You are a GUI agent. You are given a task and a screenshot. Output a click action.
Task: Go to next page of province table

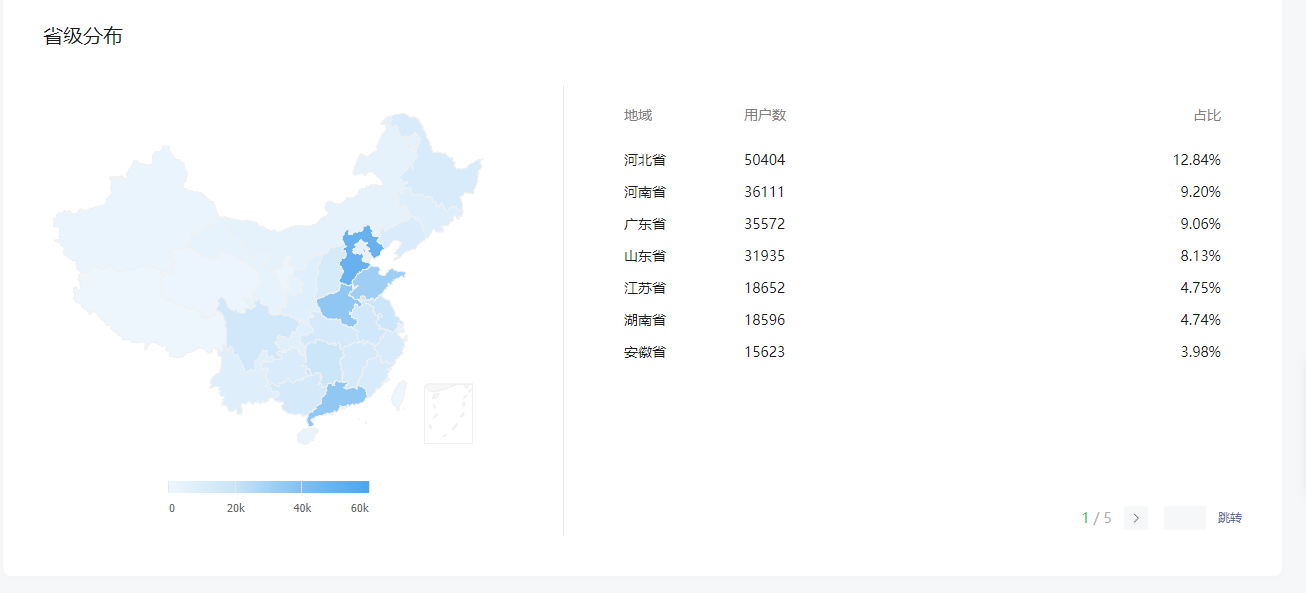(1136, 518)
